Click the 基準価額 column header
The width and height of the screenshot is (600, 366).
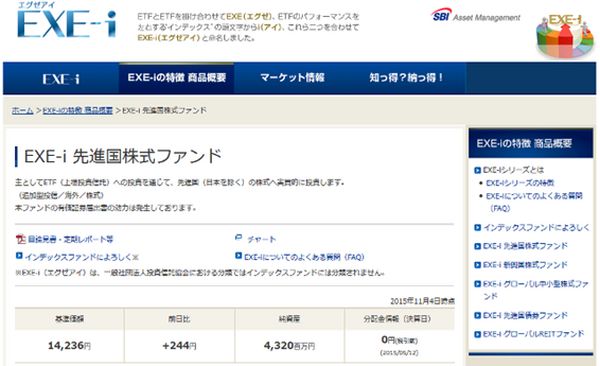coord(70,319)
